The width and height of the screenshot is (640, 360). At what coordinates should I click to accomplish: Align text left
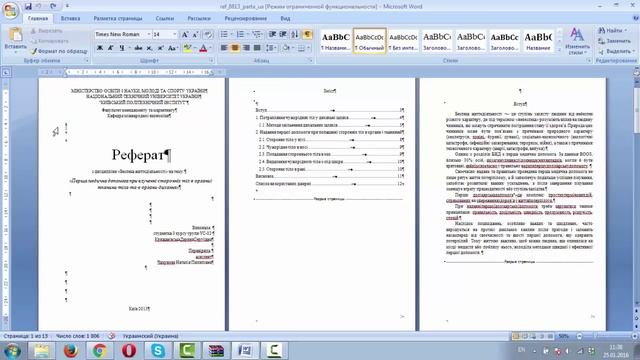point(224,48)
